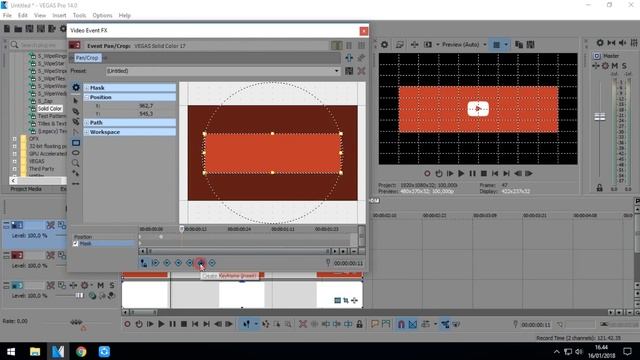Play the Video Preview window
Viewport: 640px width, 360px height.
coord(461,173)
